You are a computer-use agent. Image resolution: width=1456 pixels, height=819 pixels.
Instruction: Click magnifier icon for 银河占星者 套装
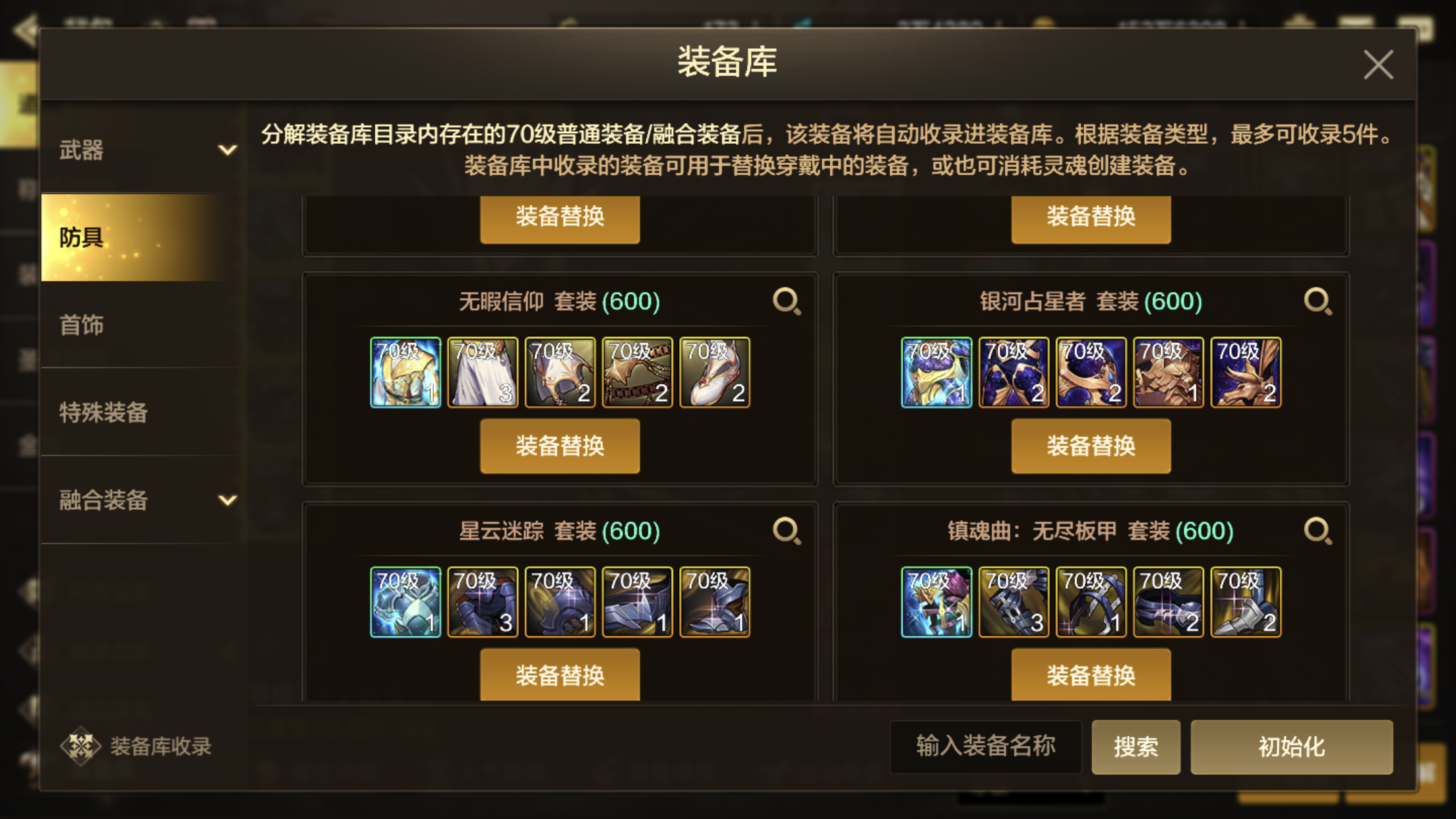(1318, 301)
